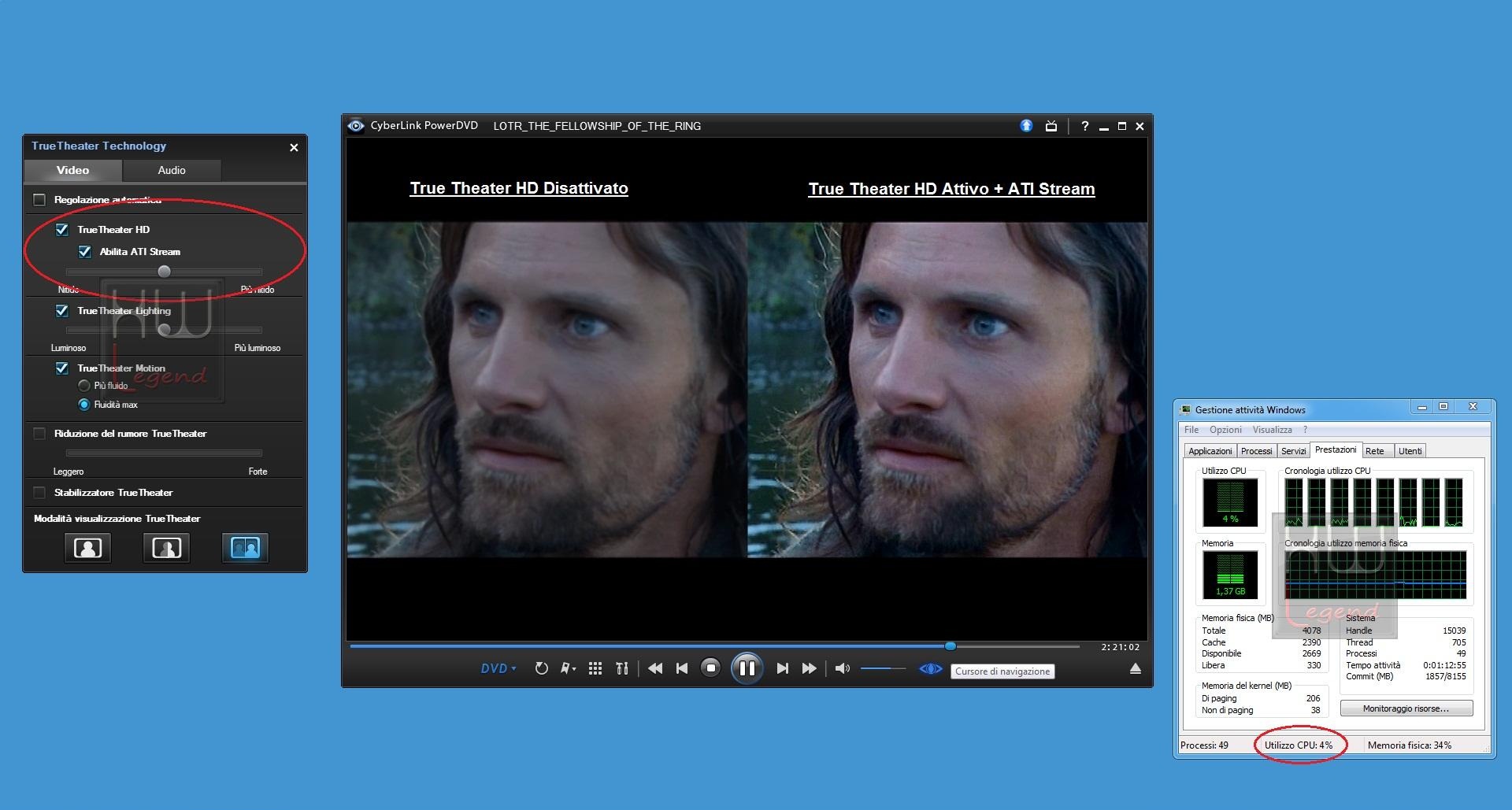
Task: Close the TrueTheater Technology panel
Action: pyautogui.click(x=294, y=147)
